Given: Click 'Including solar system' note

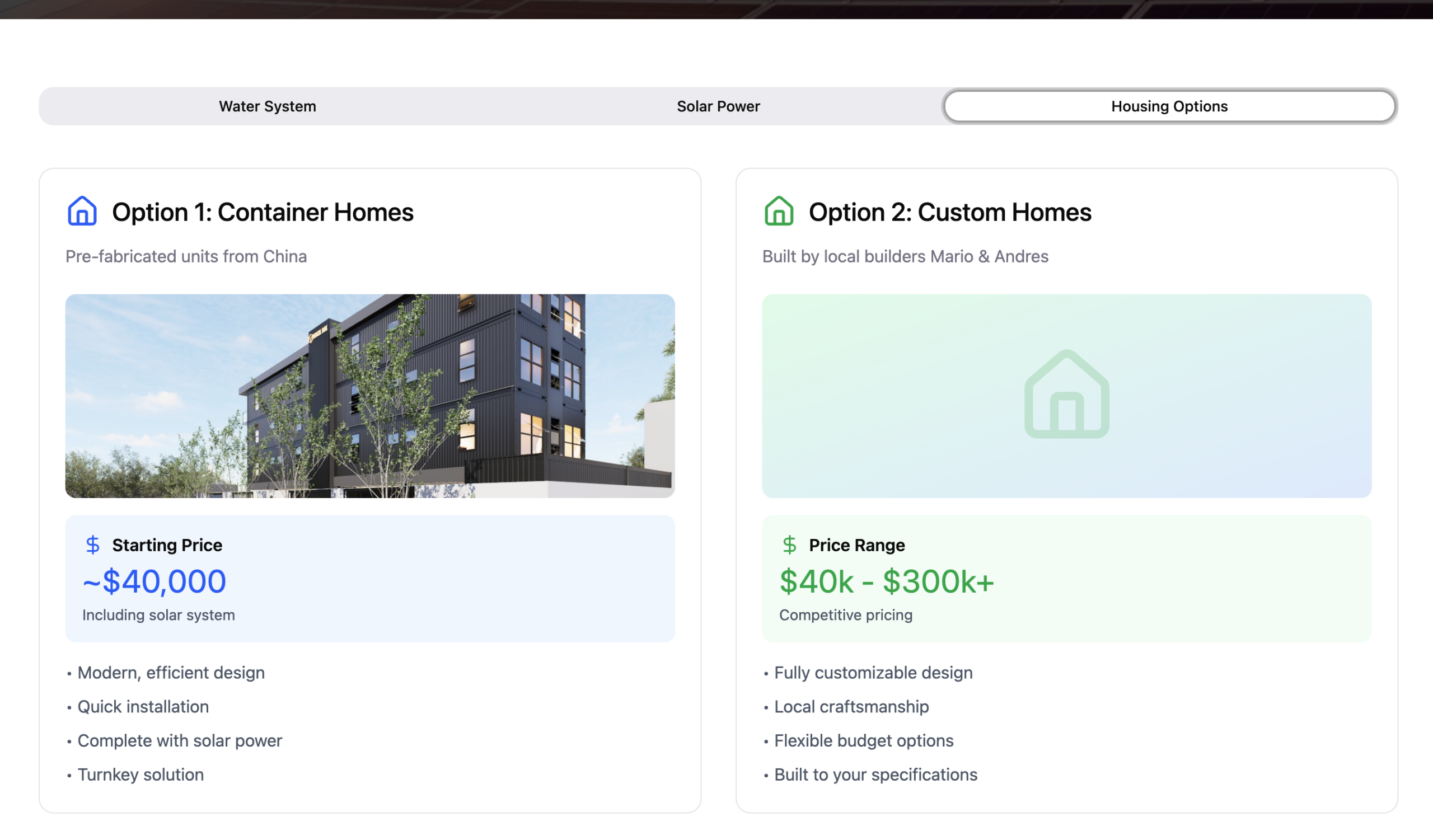Looking at the screenshot, I should 158,615.
